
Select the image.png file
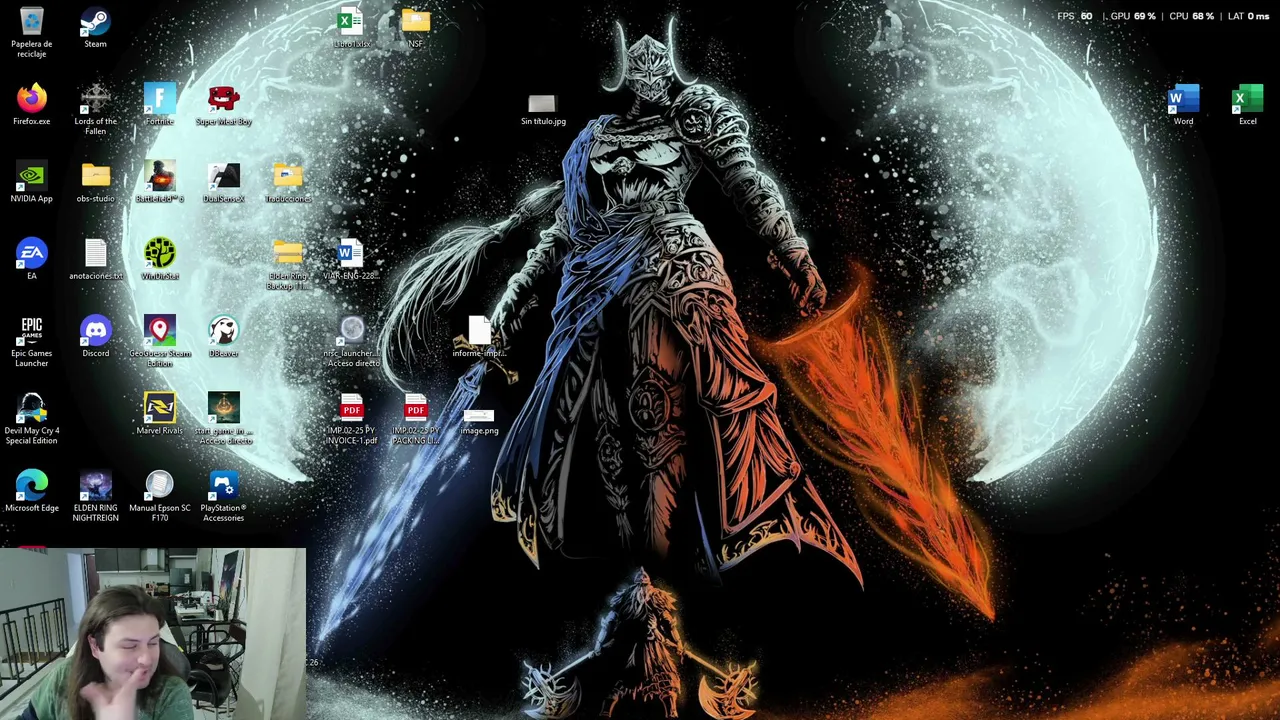[479, 421]
